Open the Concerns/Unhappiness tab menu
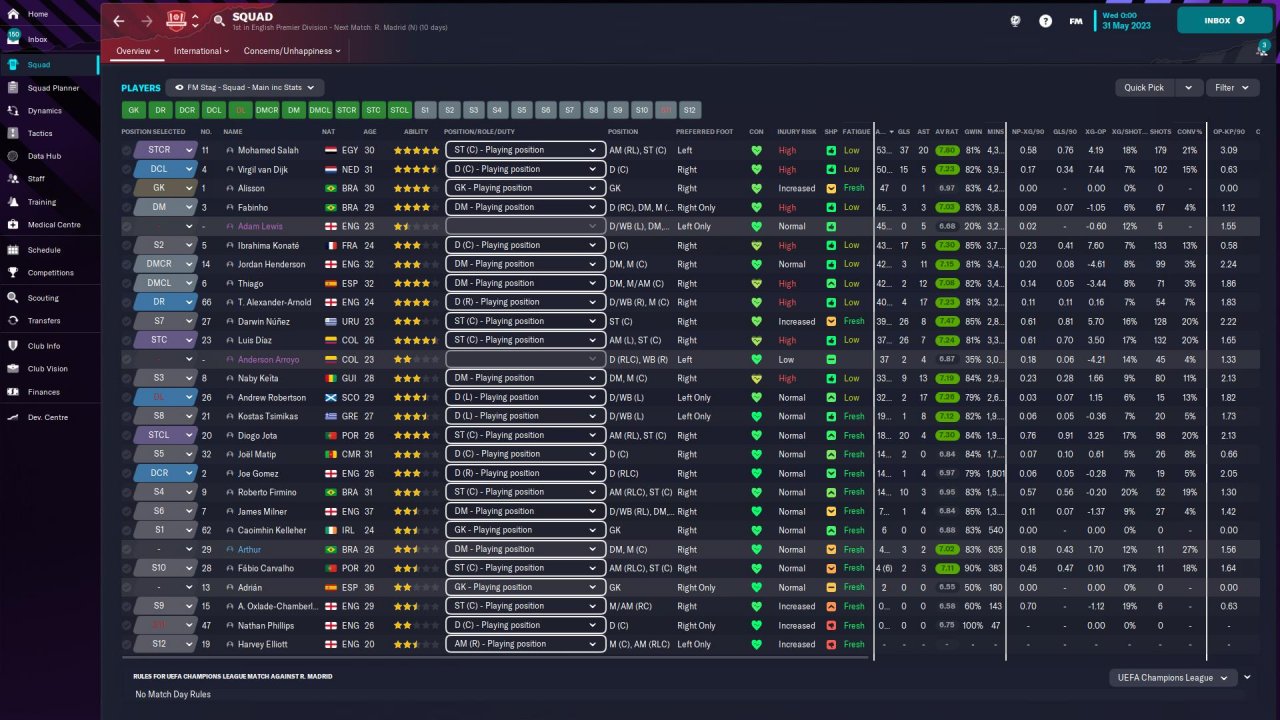The width and height of the screenshot is (1280, 720). 292,51
